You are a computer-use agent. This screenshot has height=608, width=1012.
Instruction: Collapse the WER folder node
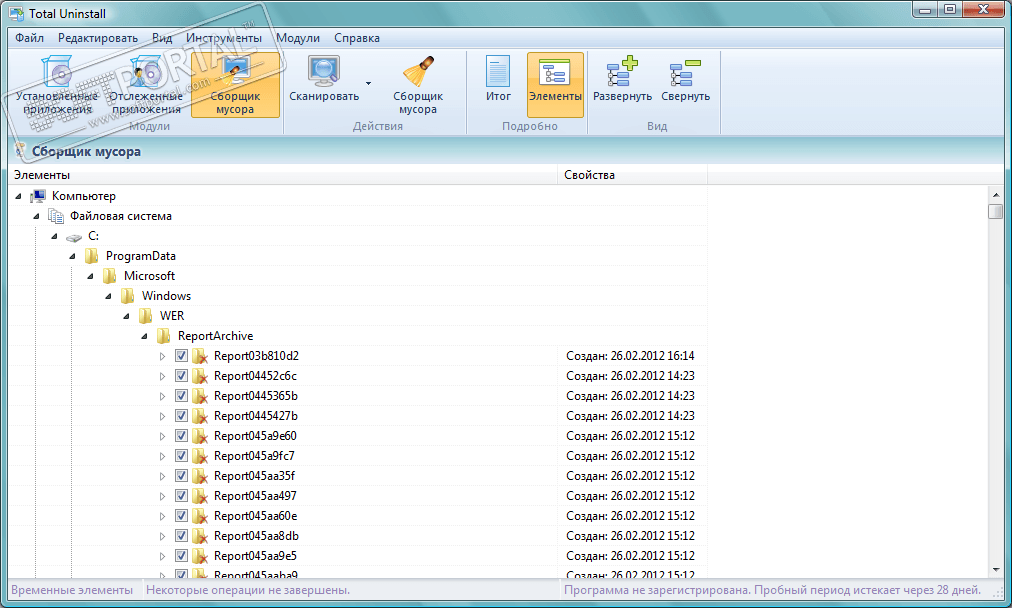[x=126, y=316]
